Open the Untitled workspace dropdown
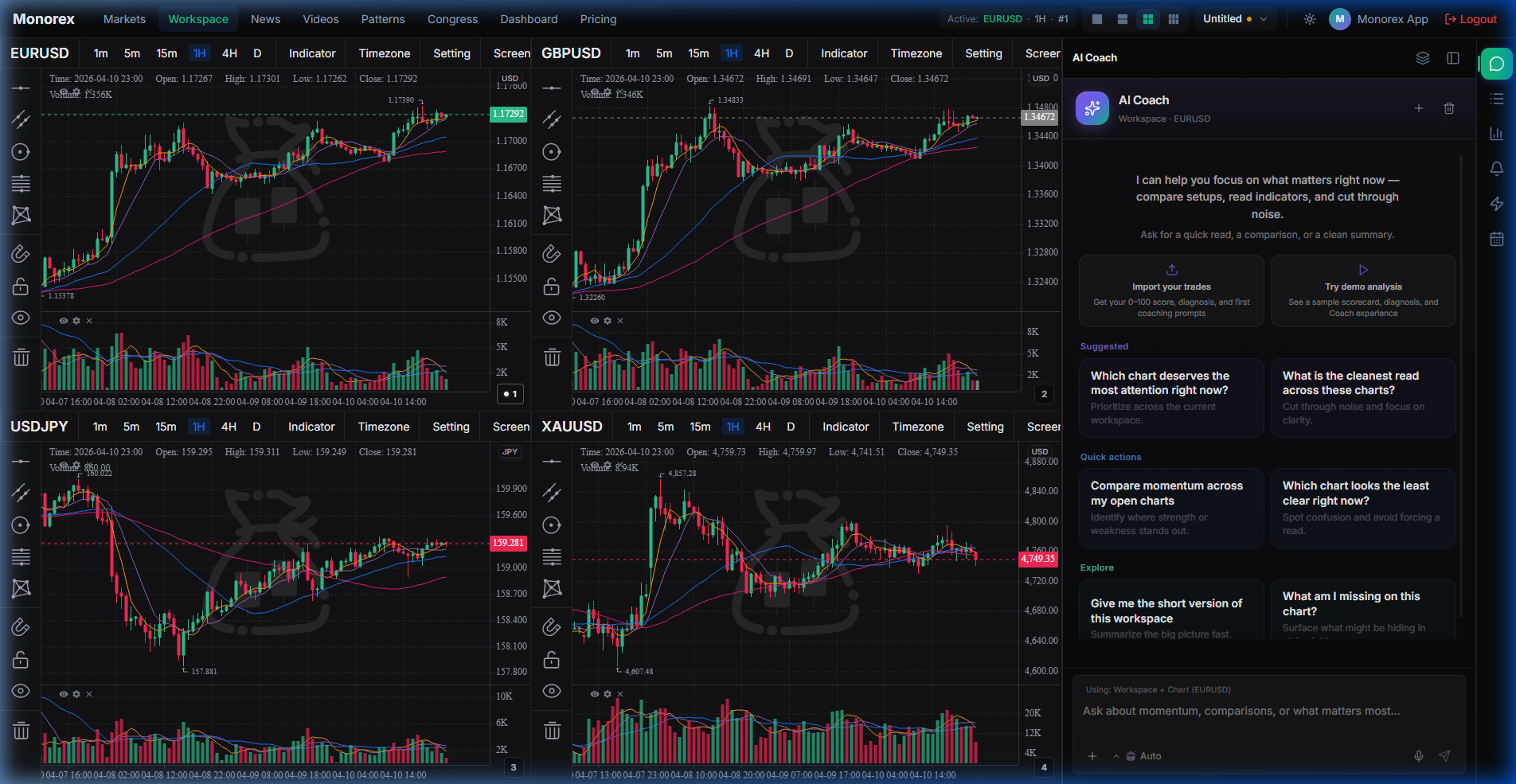Screen dimensions: 1516x784 pos(1234,19)
